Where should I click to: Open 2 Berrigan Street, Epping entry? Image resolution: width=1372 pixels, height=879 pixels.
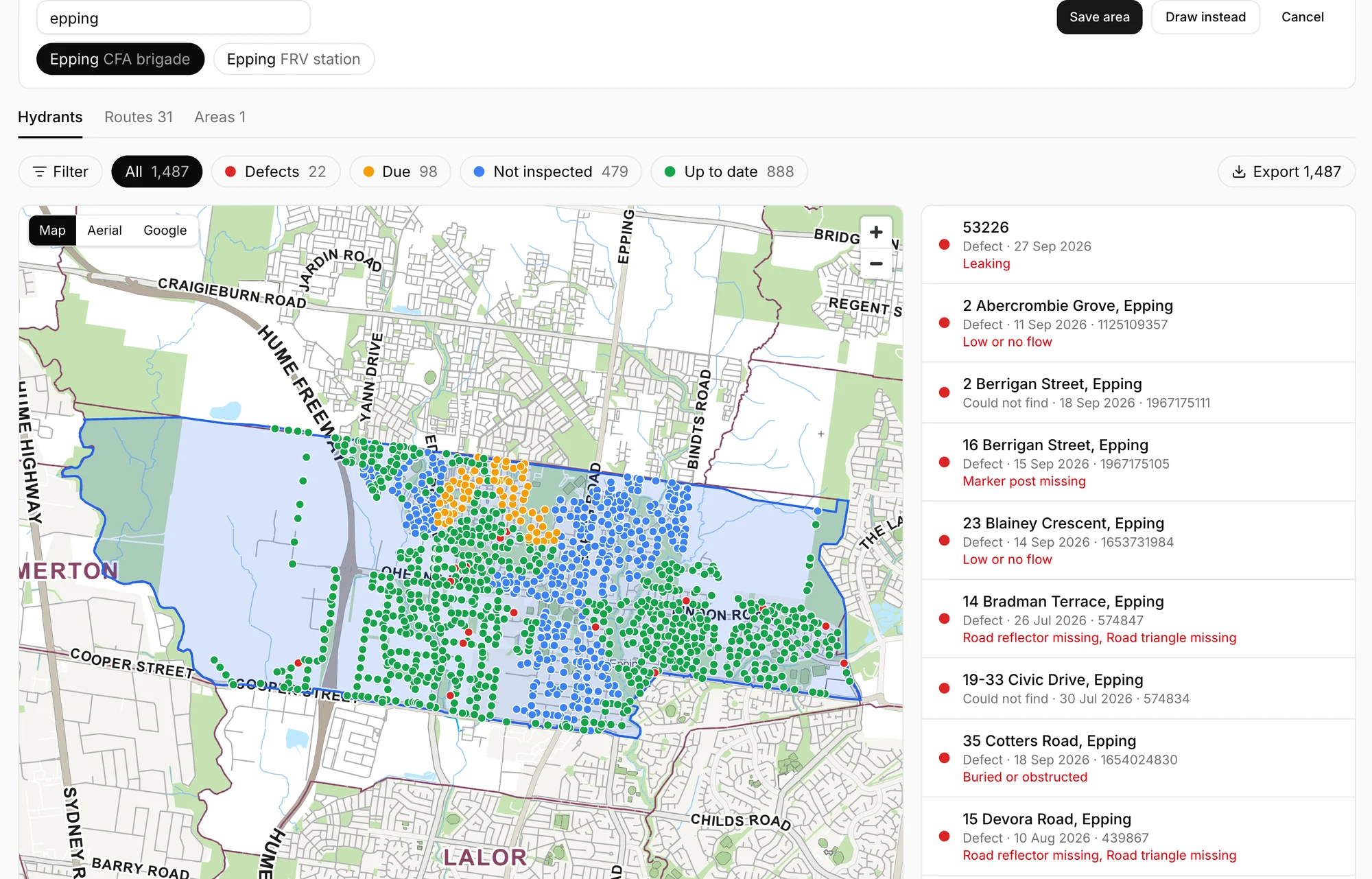click(1138, 392)
